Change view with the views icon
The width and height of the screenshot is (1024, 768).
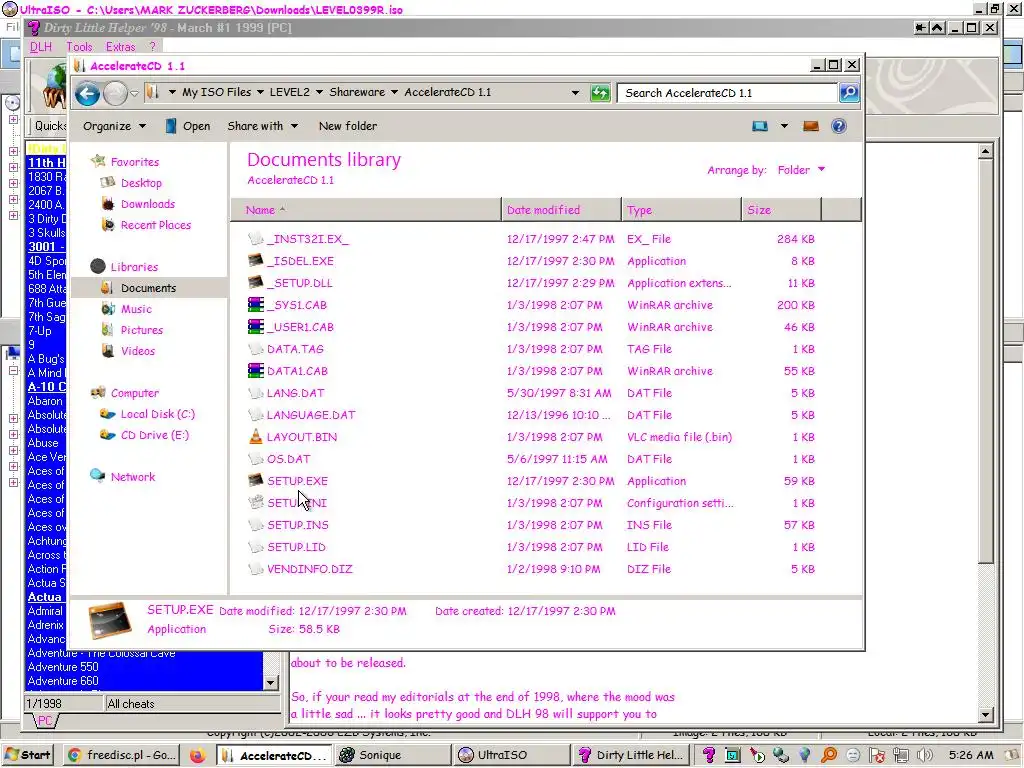pyautogui.click(x=760, y=126)
